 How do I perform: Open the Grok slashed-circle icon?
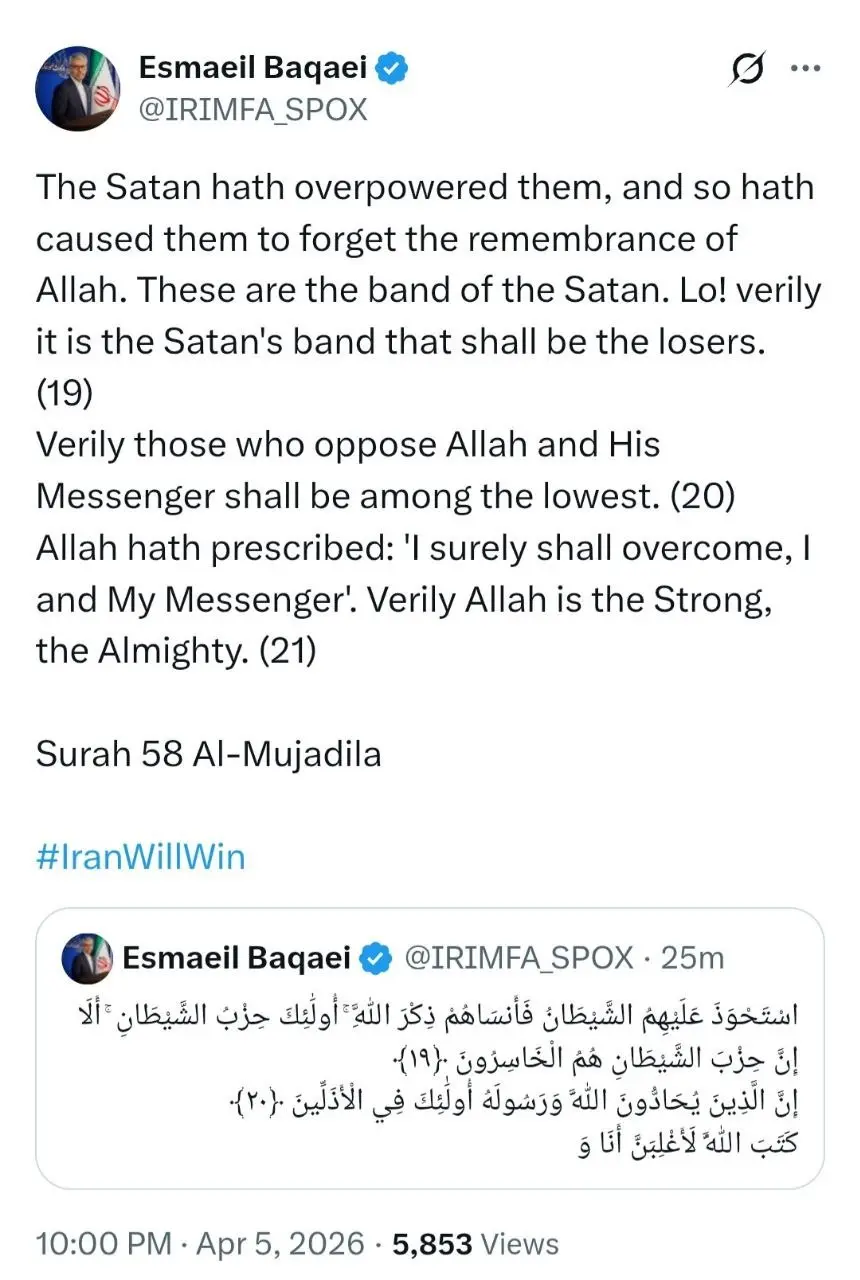749,71
